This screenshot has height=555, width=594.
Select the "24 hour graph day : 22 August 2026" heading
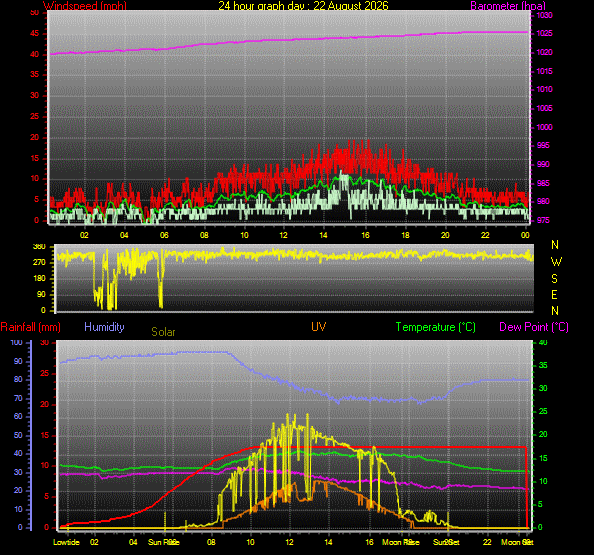303,6
